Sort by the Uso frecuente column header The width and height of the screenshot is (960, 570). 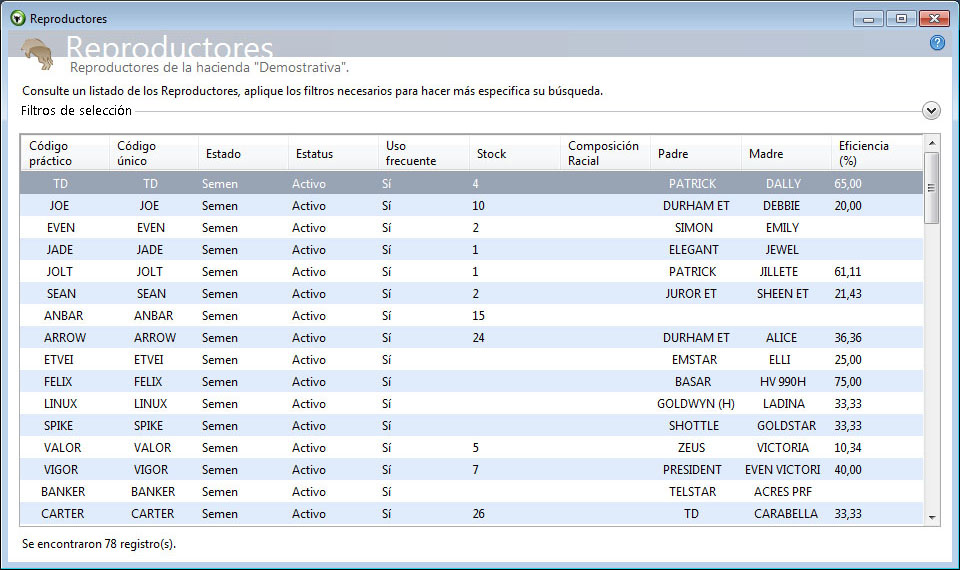[424, 153]
